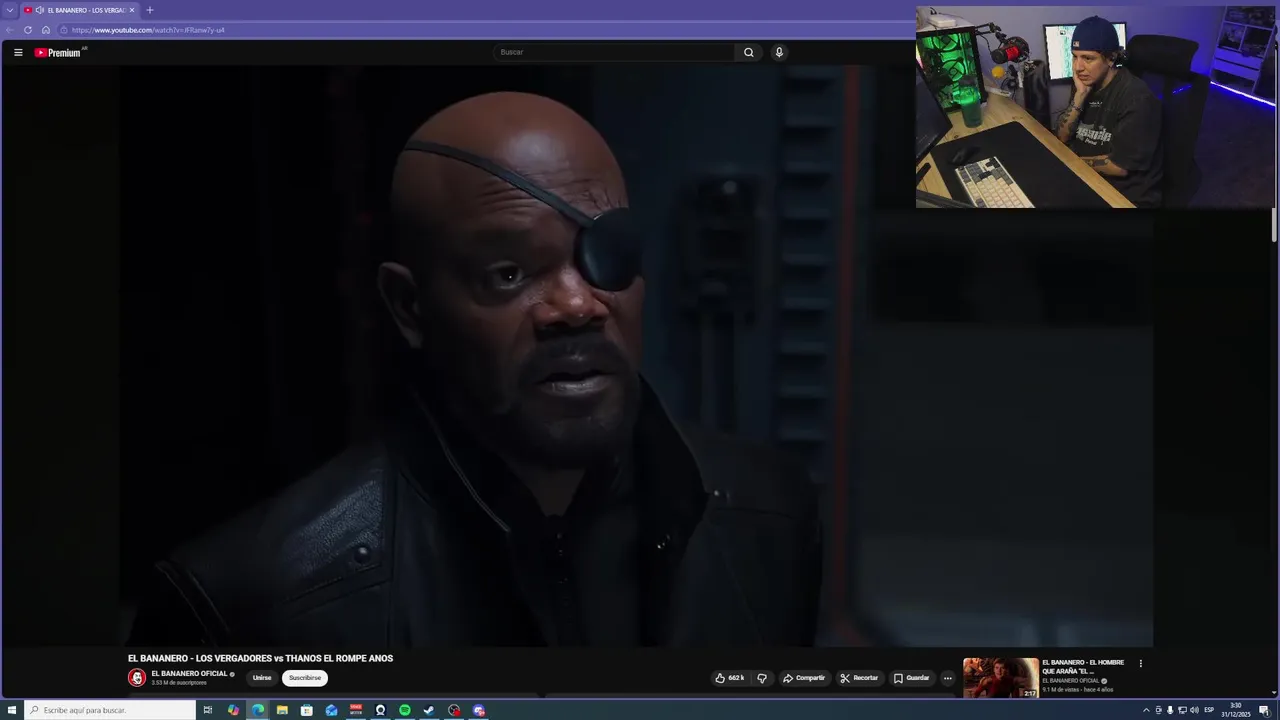This screenshot has width=1280, height=720.
Task: Open EL BANANERO OFICIAL channel avatar
Action: pyautogui.click(x=137, y=678)
